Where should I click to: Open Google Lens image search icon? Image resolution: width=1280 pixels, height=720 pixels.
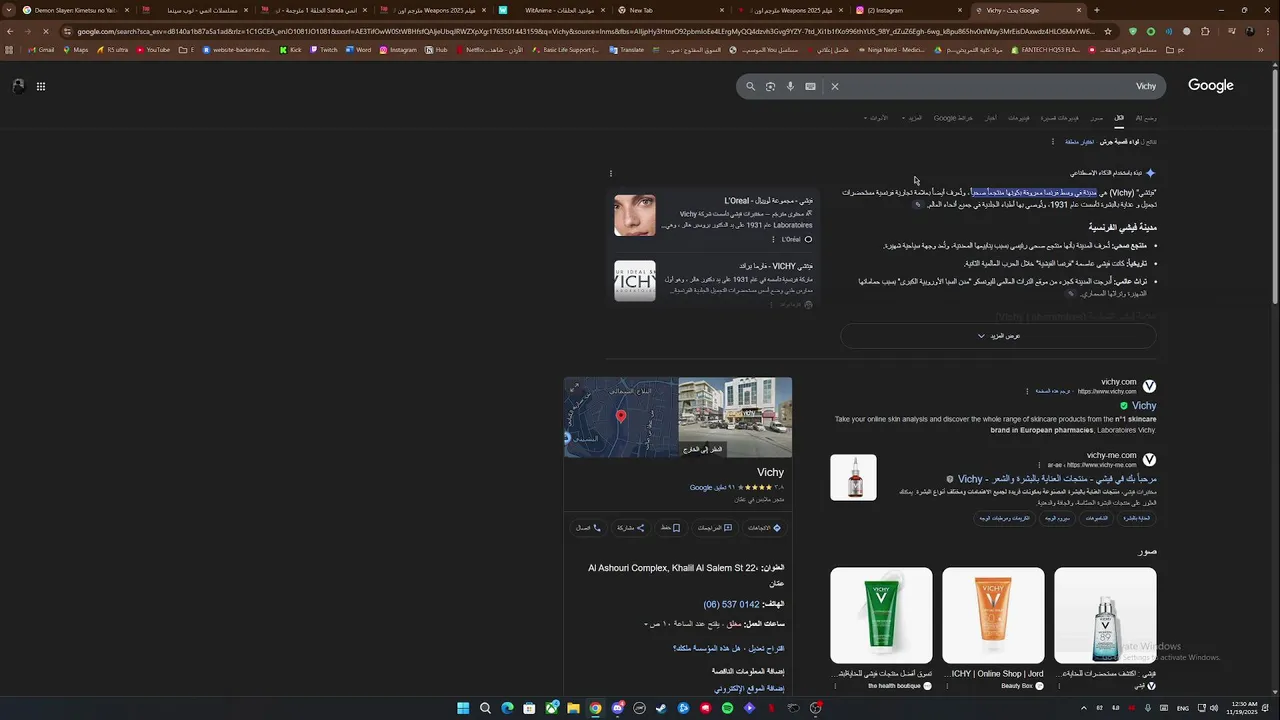[x=770, y=86]
